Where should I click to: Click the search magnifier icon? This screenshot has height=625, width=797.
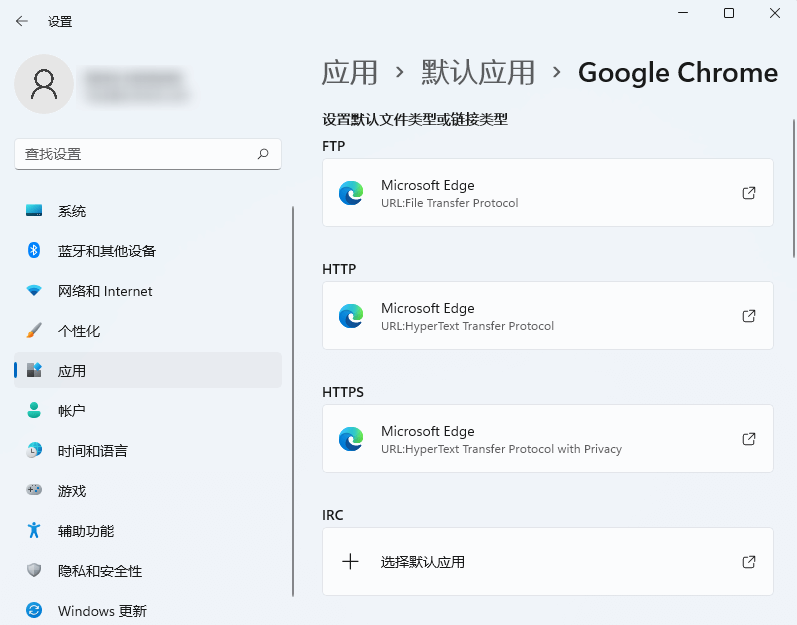click(263, 153)
